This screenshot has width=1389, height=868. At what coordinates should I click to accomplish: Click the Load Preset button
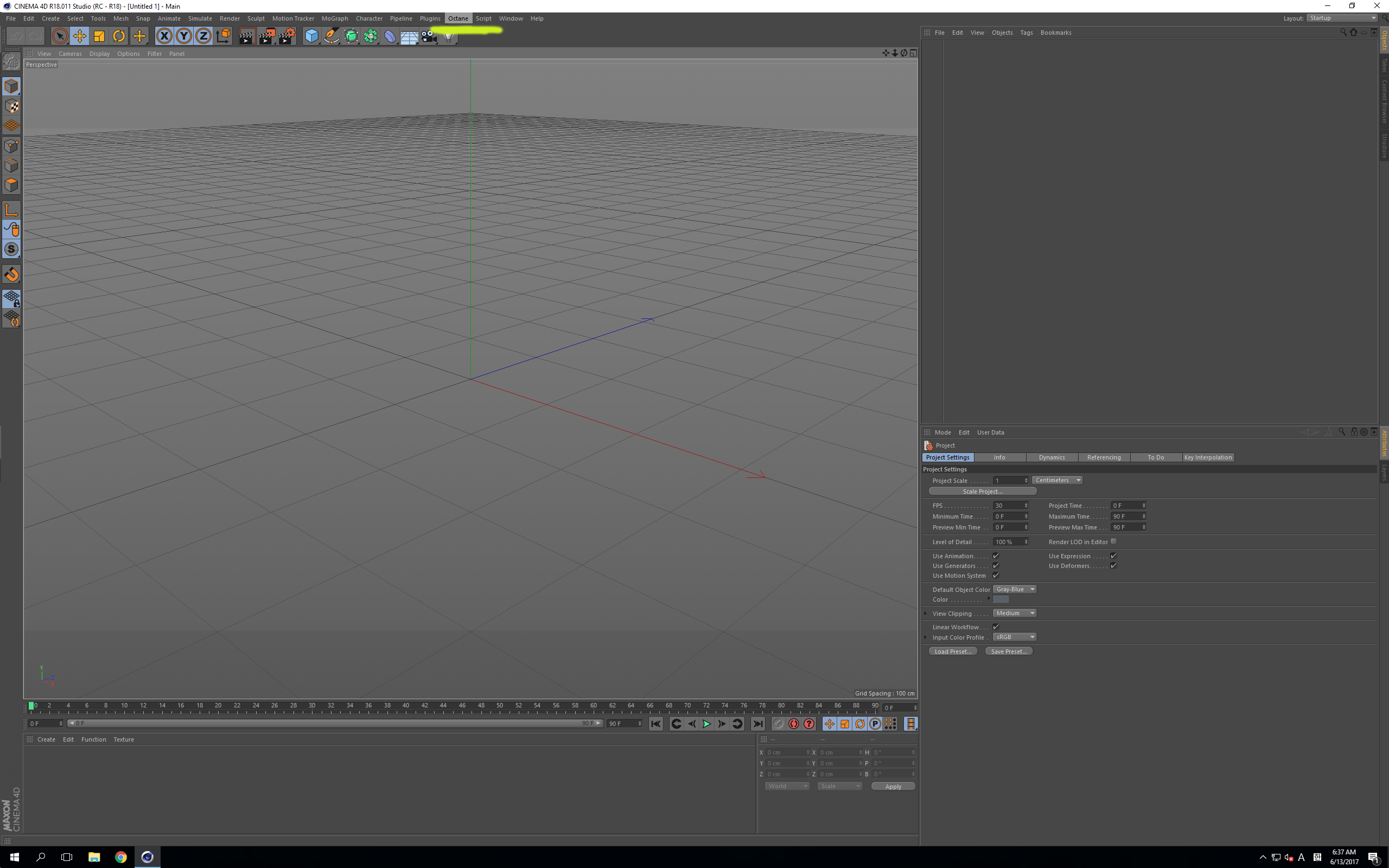pos(953,651)
